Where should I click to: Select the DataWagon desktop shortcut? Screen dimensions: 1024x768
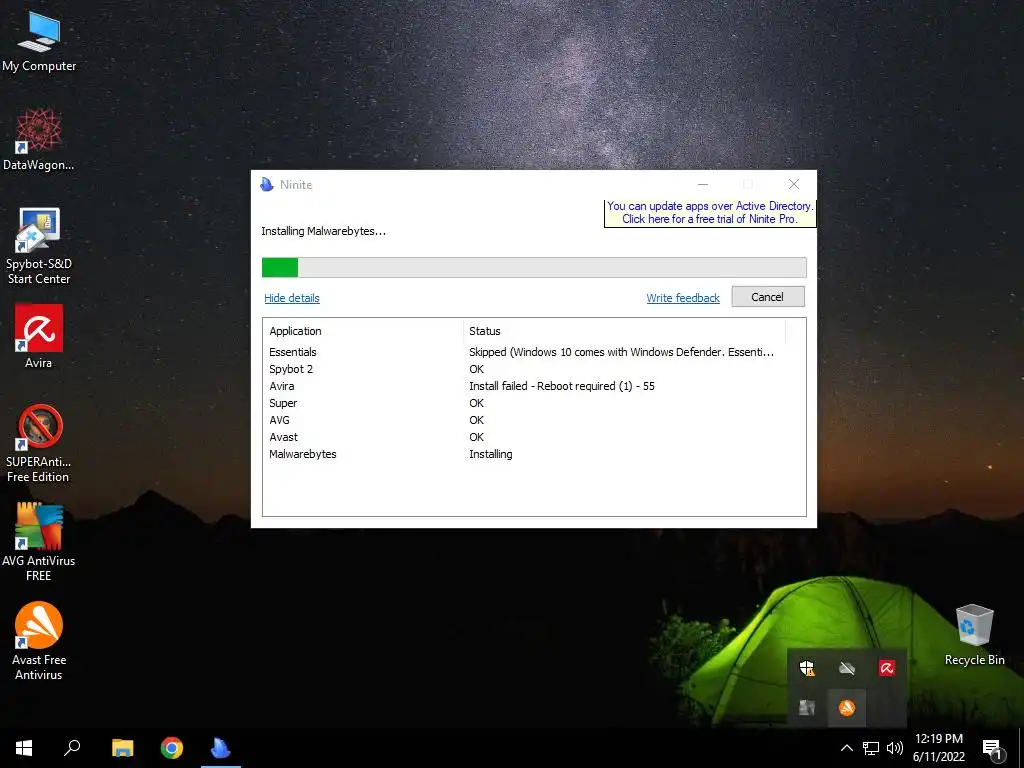click(x=39, y=140)
